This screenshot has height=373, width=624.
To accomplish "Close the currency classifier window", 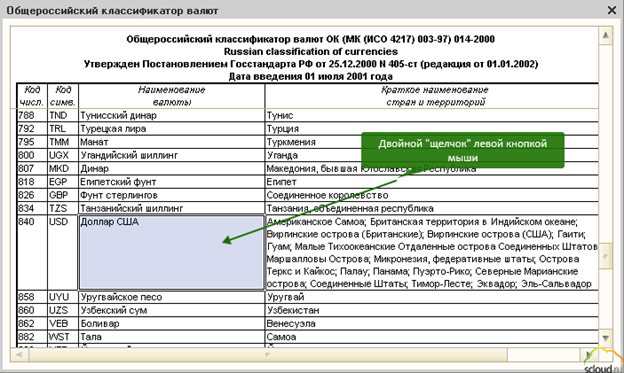I will (612, 10).
